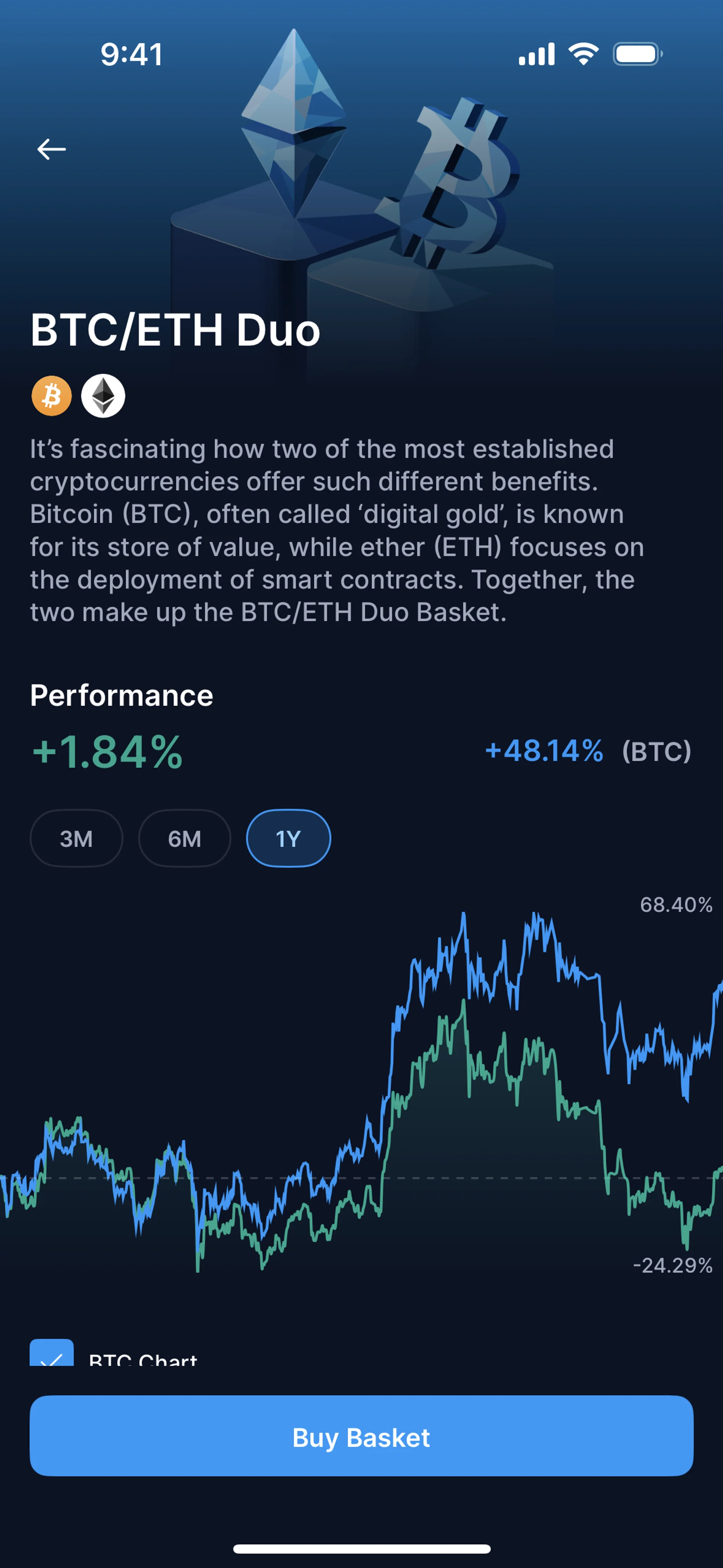
Task: Tap the back arrow
Action: tap(52, 149)
